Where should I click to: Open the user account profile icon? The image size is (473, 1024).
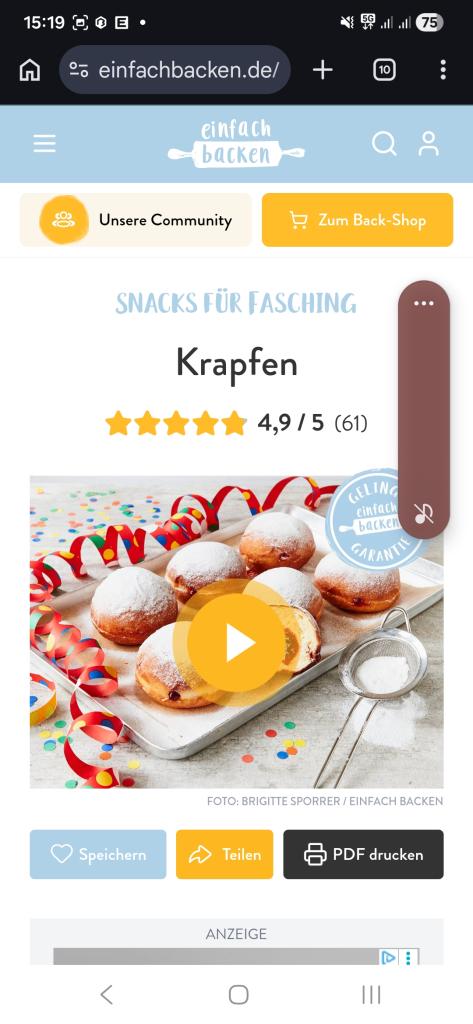[429, 144]
